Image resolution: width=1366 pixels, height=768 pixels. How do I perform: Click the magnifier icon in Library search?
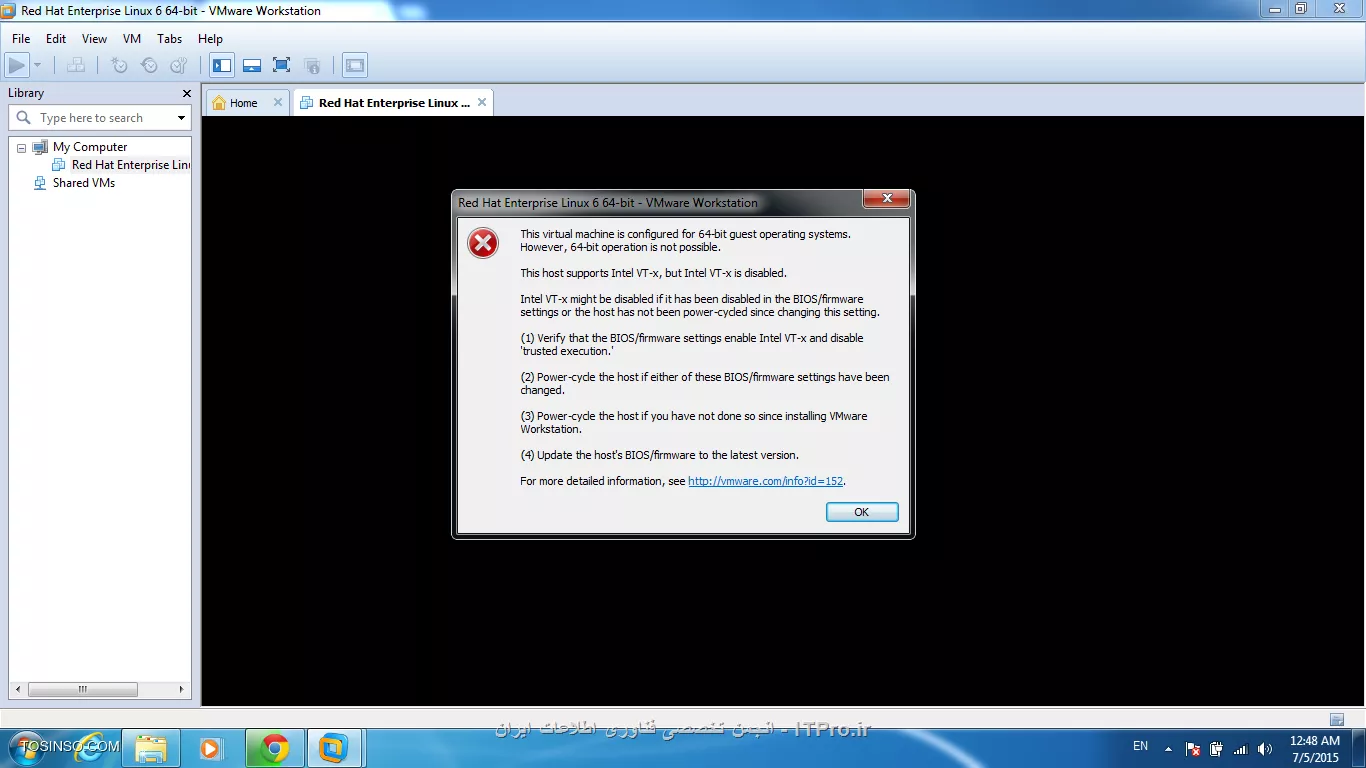(24, 118)
